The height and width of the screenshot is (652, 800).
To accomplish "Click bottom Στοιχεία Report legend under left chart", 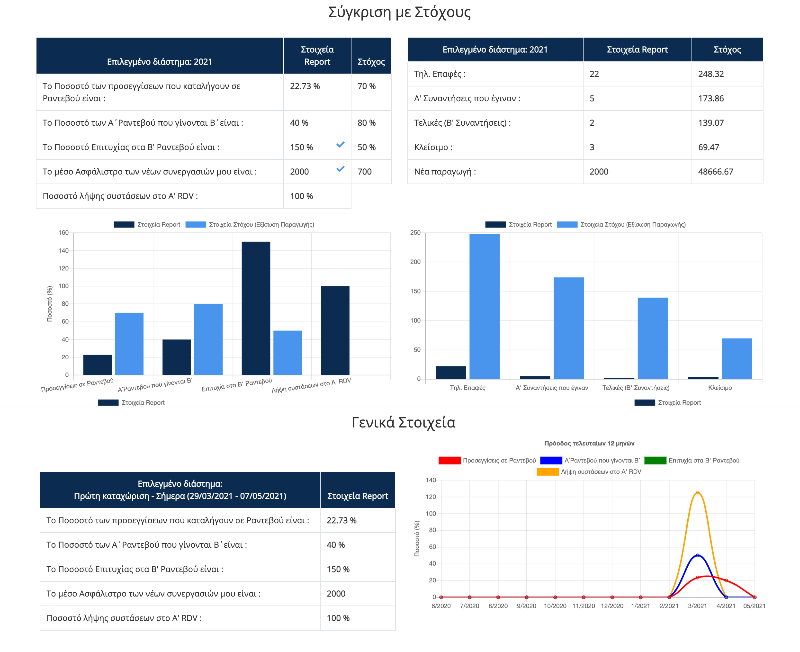I will pyautogui.click(x=132, y=403).
